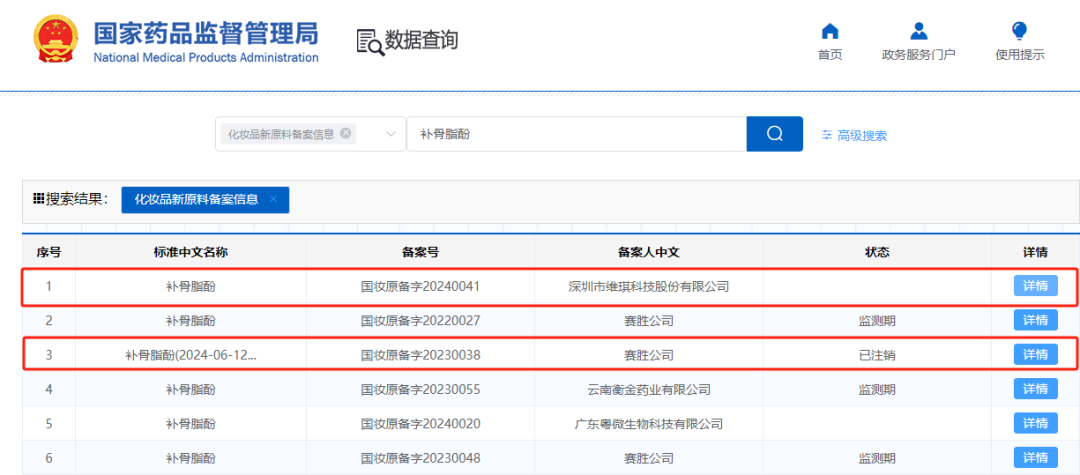Click the 使用提示 label
Viewport: 1080px width, 475px height.
[1020, 55]
